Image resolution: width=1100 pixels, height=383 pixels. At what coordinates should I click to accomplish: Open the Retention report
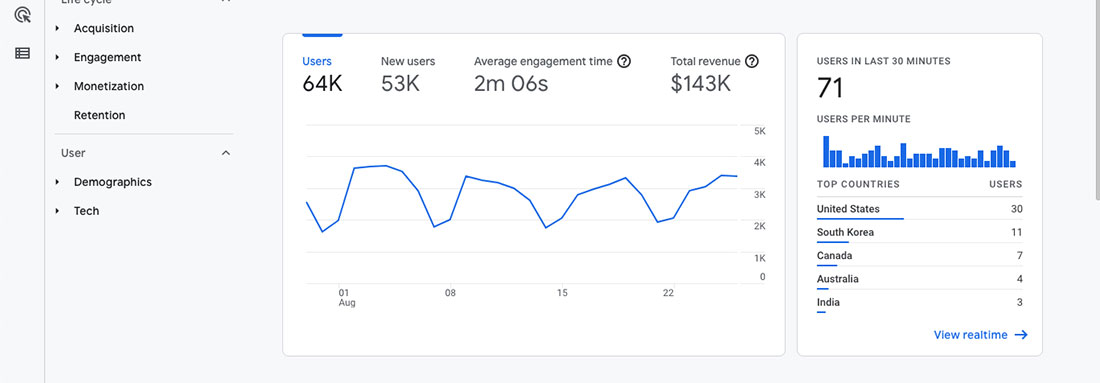pyautogui.click(x=100, y=115)
